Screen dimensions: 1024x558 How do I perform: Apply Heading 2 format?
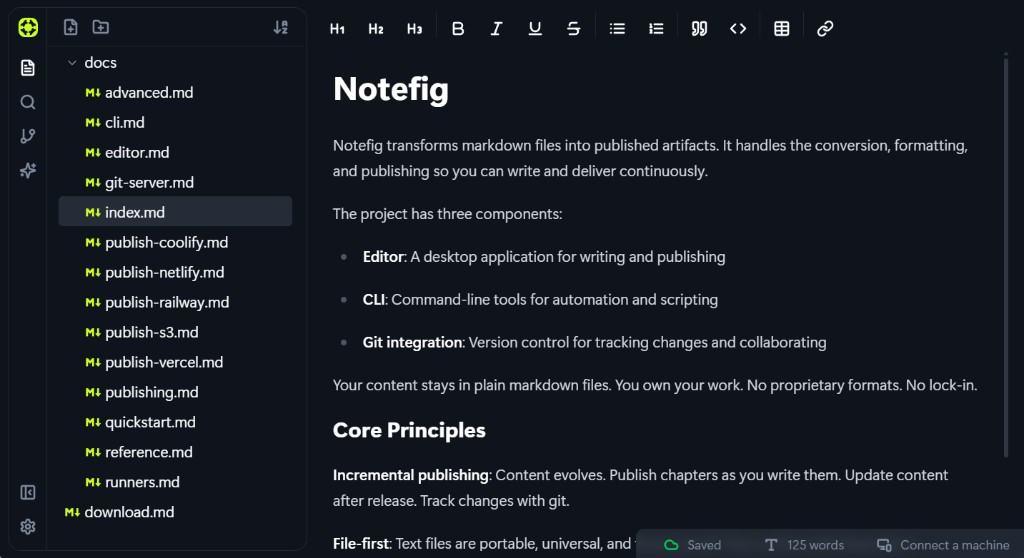[x=376, y=29]
